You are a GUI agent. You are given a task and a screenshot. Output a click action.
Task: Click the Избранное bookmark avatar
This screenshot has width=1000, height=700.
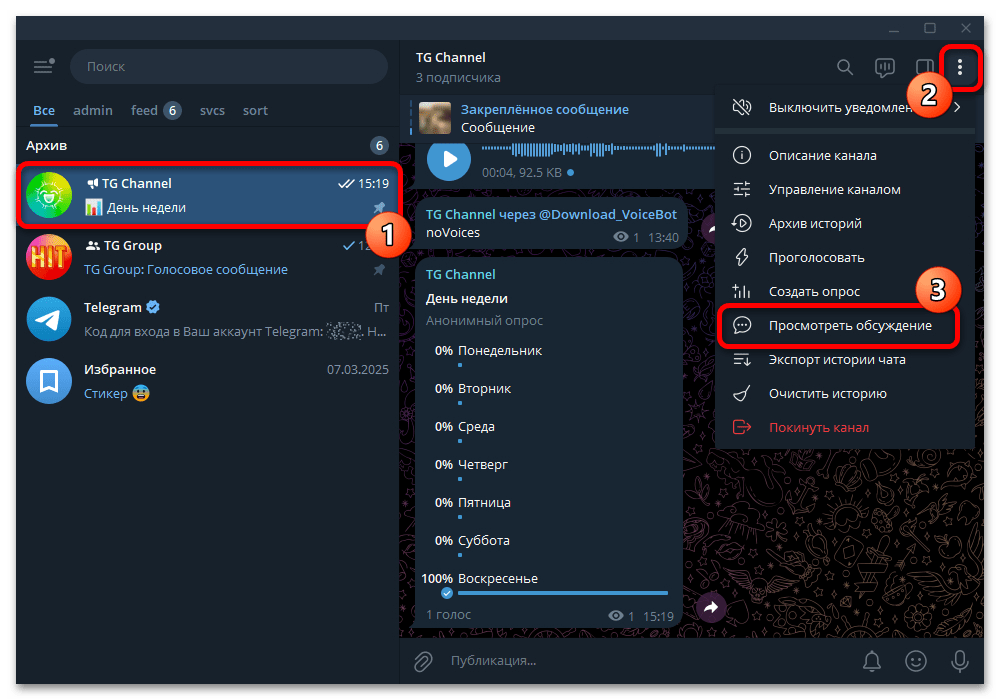click(x=48, y=381)
